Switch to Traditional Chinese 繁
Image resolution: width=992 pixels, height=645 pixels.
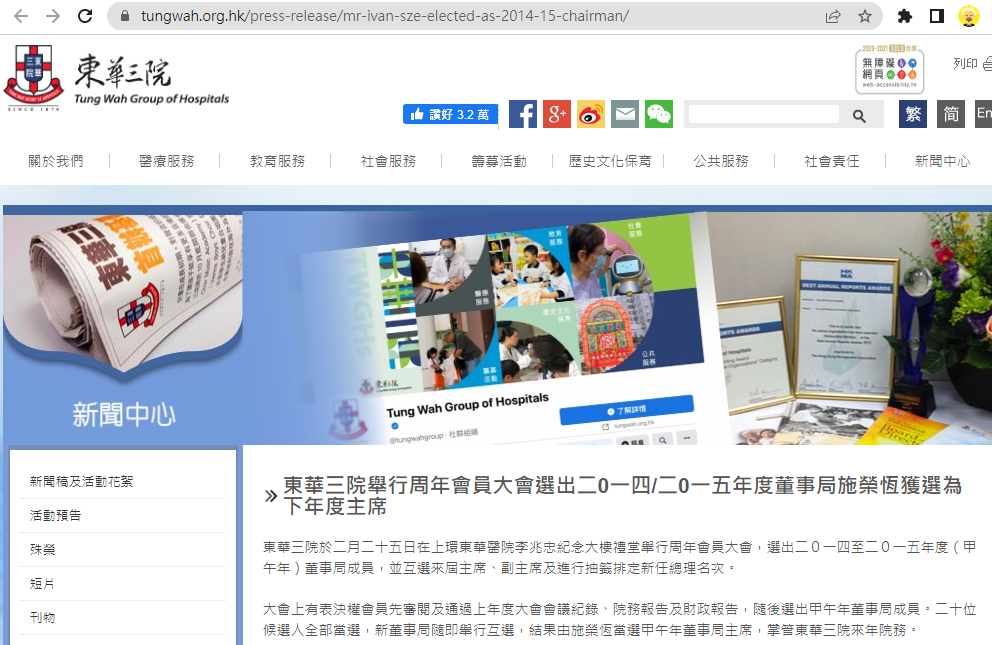point(913,114)
